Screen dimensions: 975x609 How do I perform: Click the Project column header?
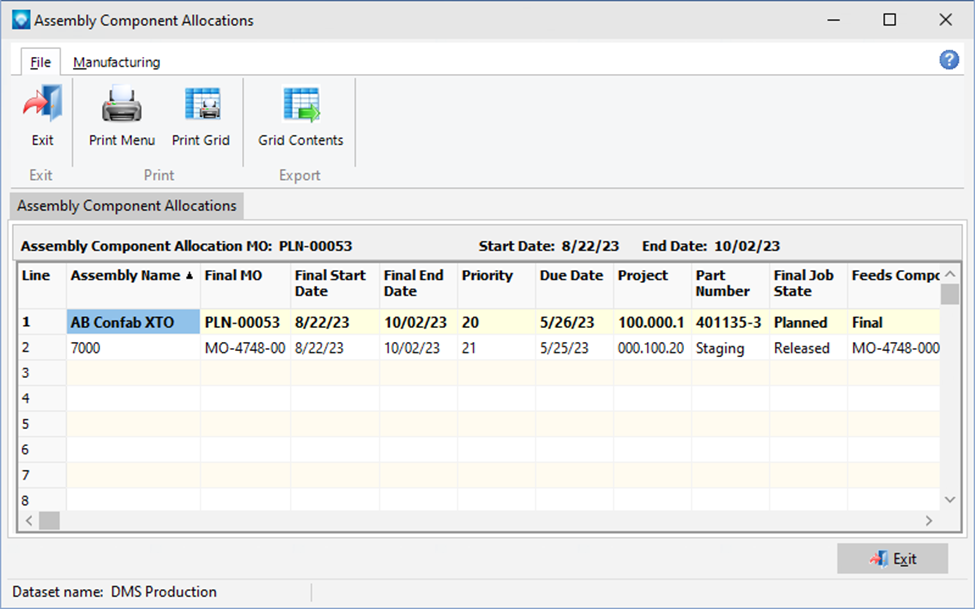[x=652, y=284]
